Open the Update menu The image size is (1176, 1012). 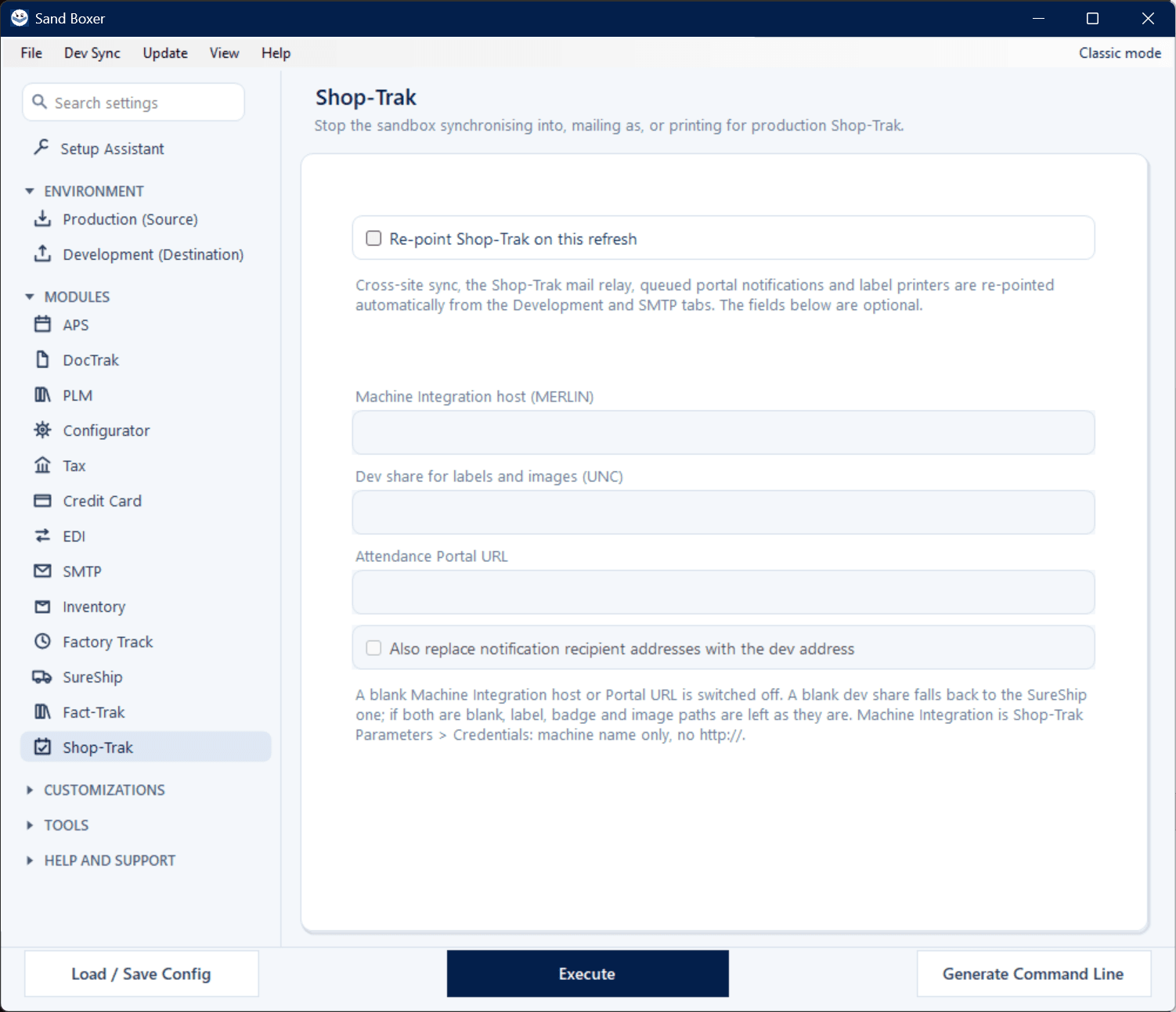pyautogui.click(x=165, y=52)
